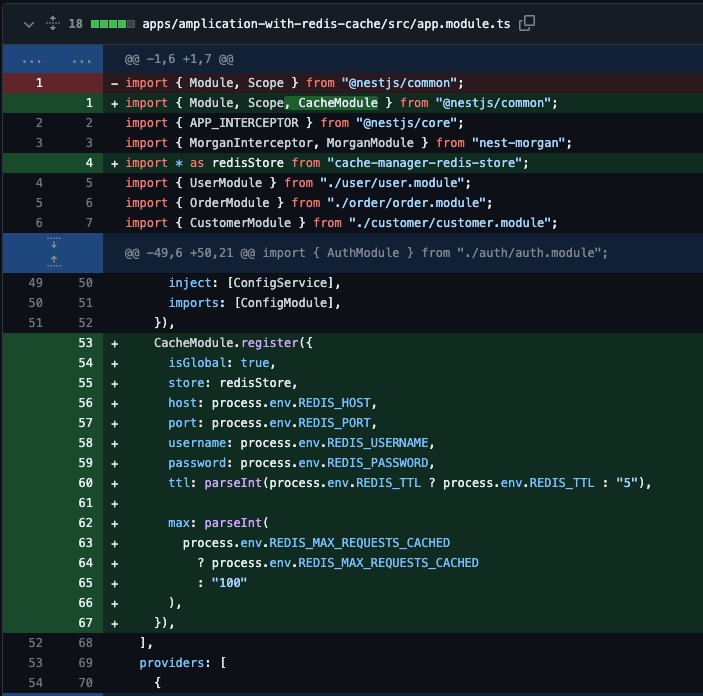
Task: Collapse the app.module.ts file diff chevron
Action: (29, 24)
